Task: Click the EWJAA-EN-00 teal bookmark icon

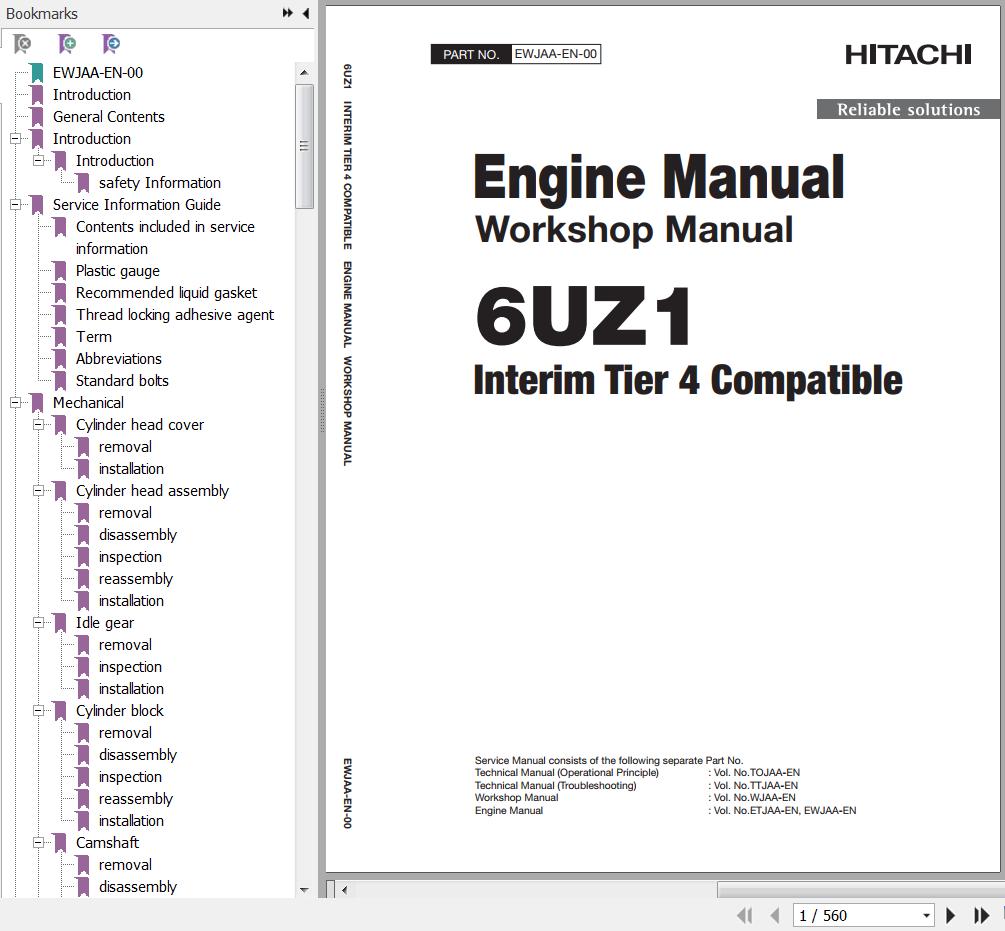Action: (x=37, y=73)
